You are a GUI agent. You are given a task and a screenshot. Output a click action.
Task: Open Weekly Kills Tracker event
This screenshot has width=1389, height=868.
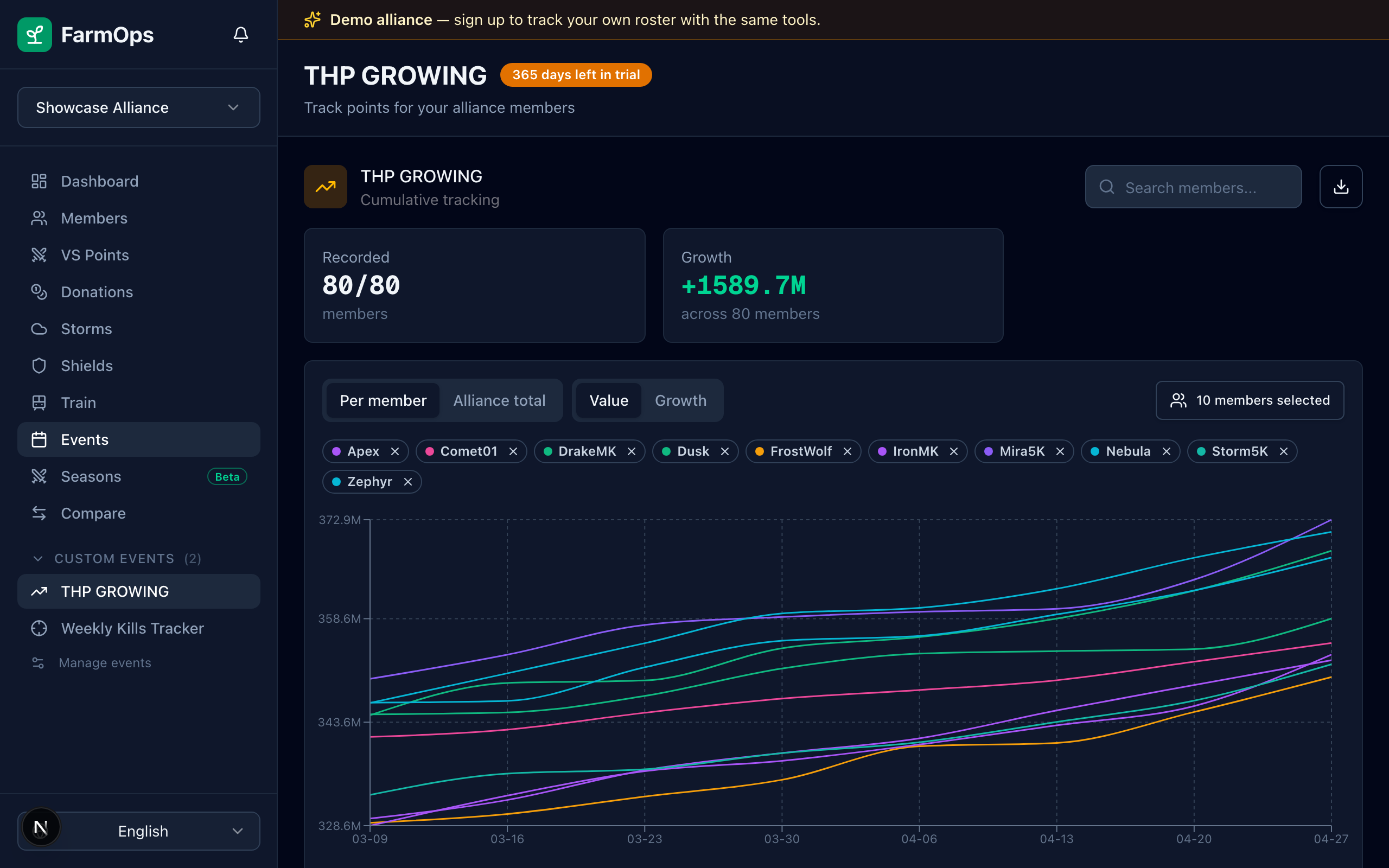(x=139, y=629)
